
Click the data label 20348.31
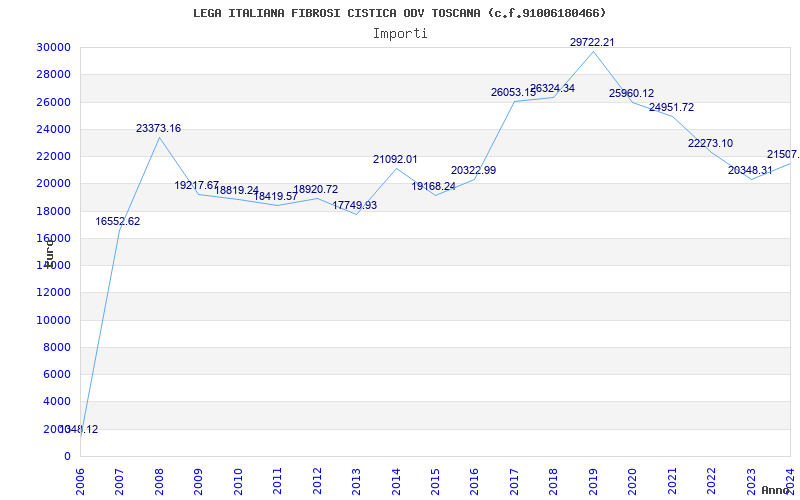(750, 170)
